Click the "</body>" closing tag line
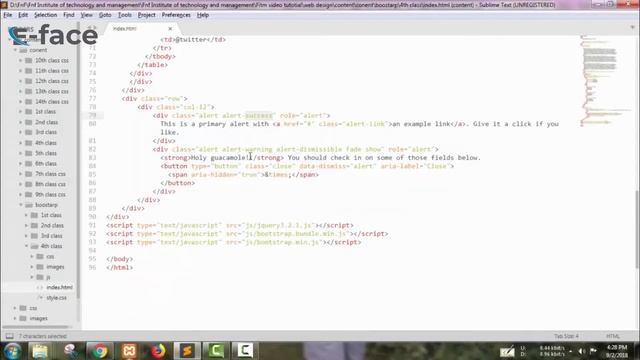 [120, 259]
